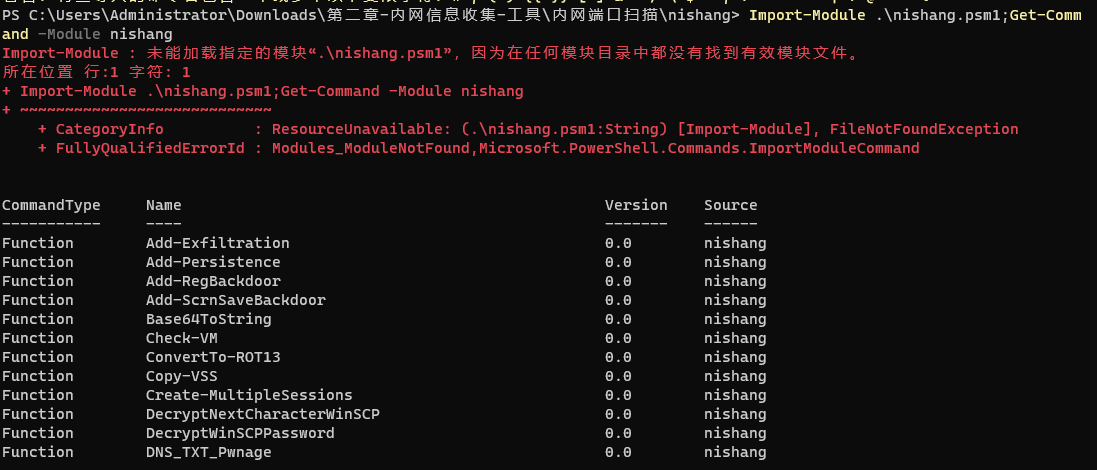Click the Source column header

tap(730, 205)
